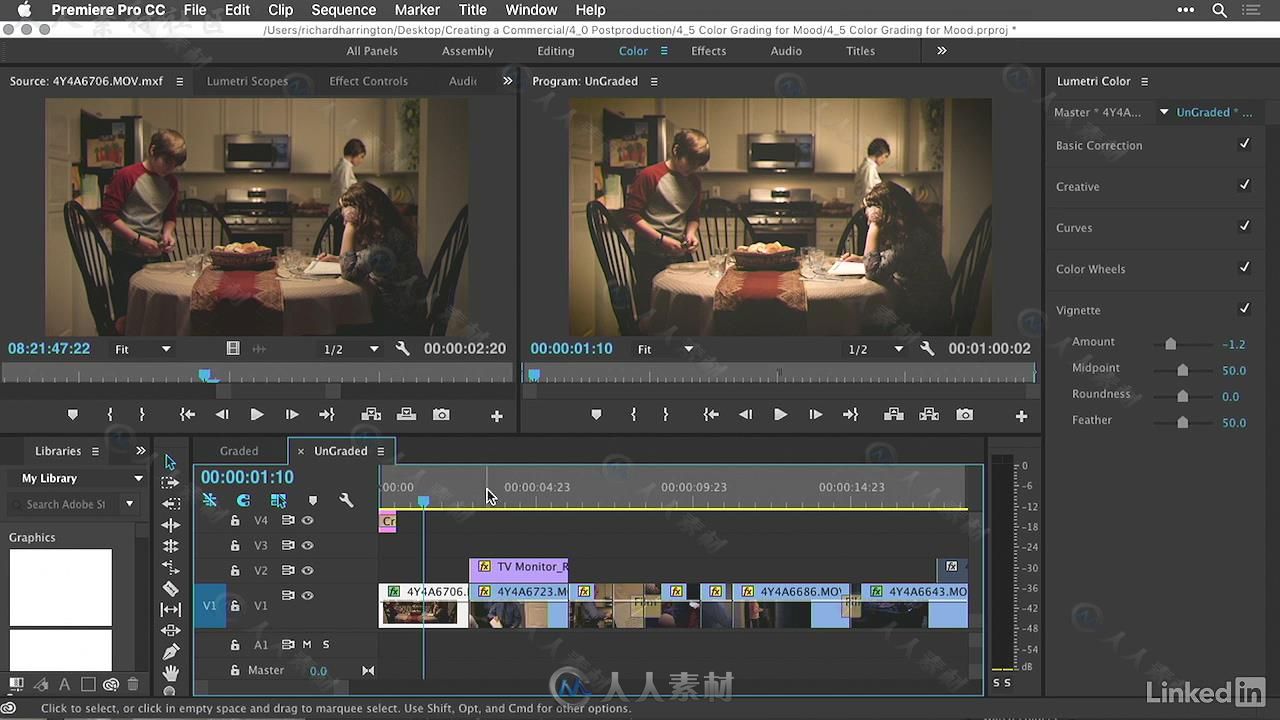The height and width of the screenshot is (720, 1280).
Task: Mark Out point in Program monitor
Action: click(x=665, y=415)
